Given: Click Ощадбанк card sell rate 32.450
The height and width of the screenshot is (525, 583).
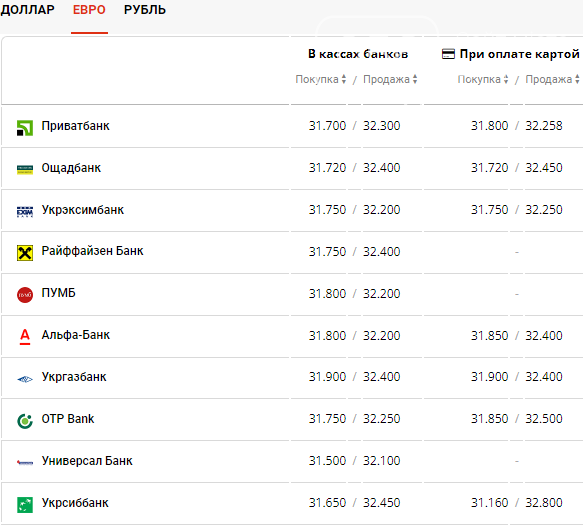Looking at the screenshot, I should [544, 168].
